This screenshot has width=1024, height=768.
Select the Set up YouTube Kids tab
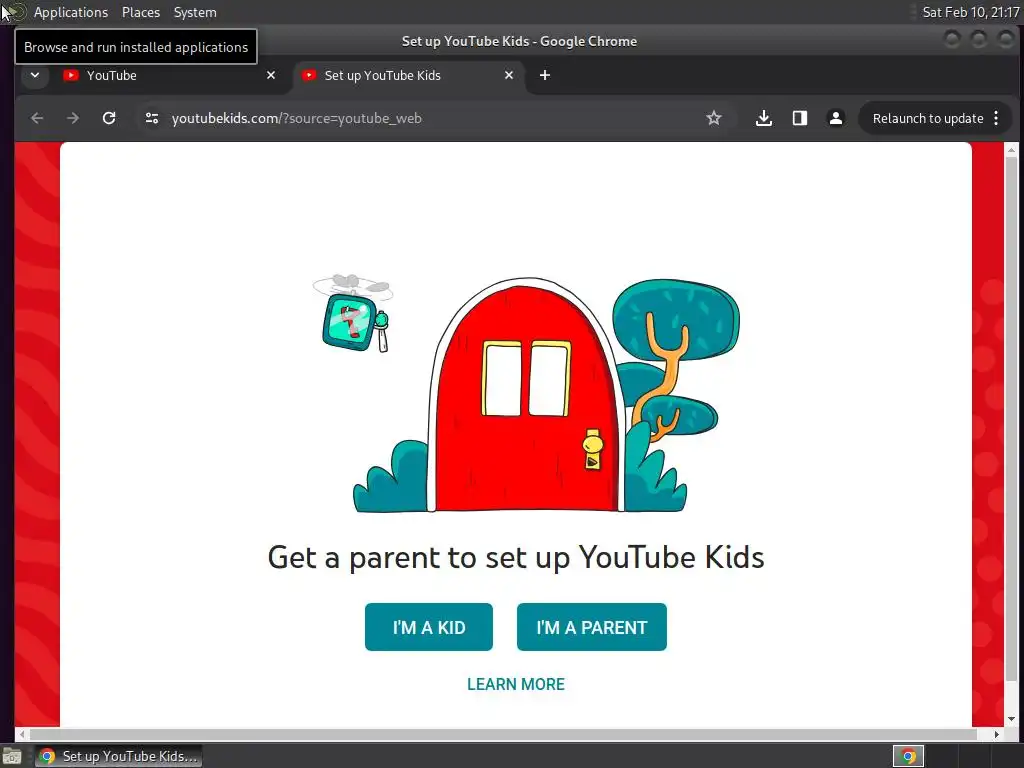point(407,75)
